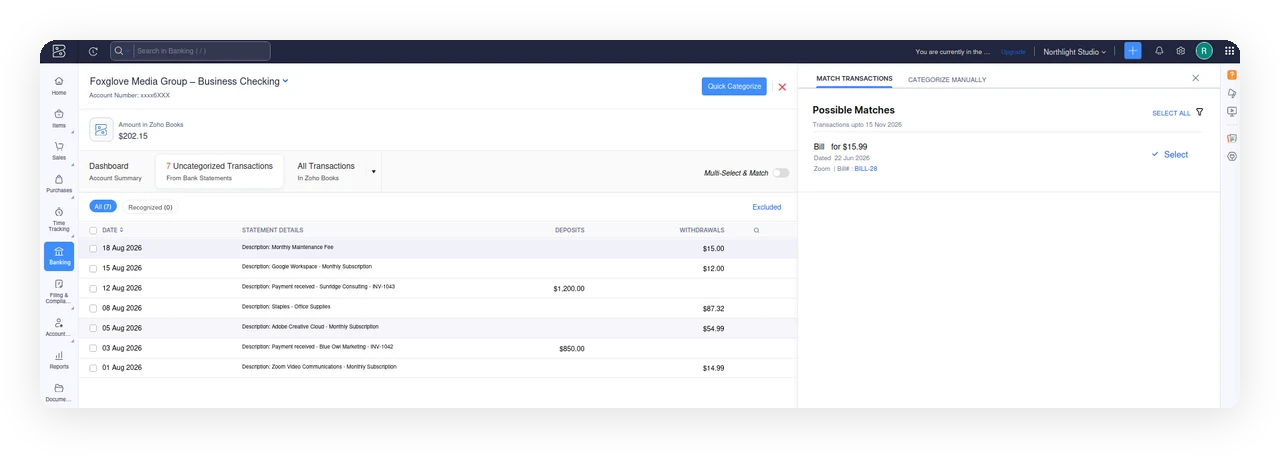Image resolution: width=1280 pixels, height=456 pixels.
Task: Expand the All Transactions dropdown arrow
Action: coord(374,172)
